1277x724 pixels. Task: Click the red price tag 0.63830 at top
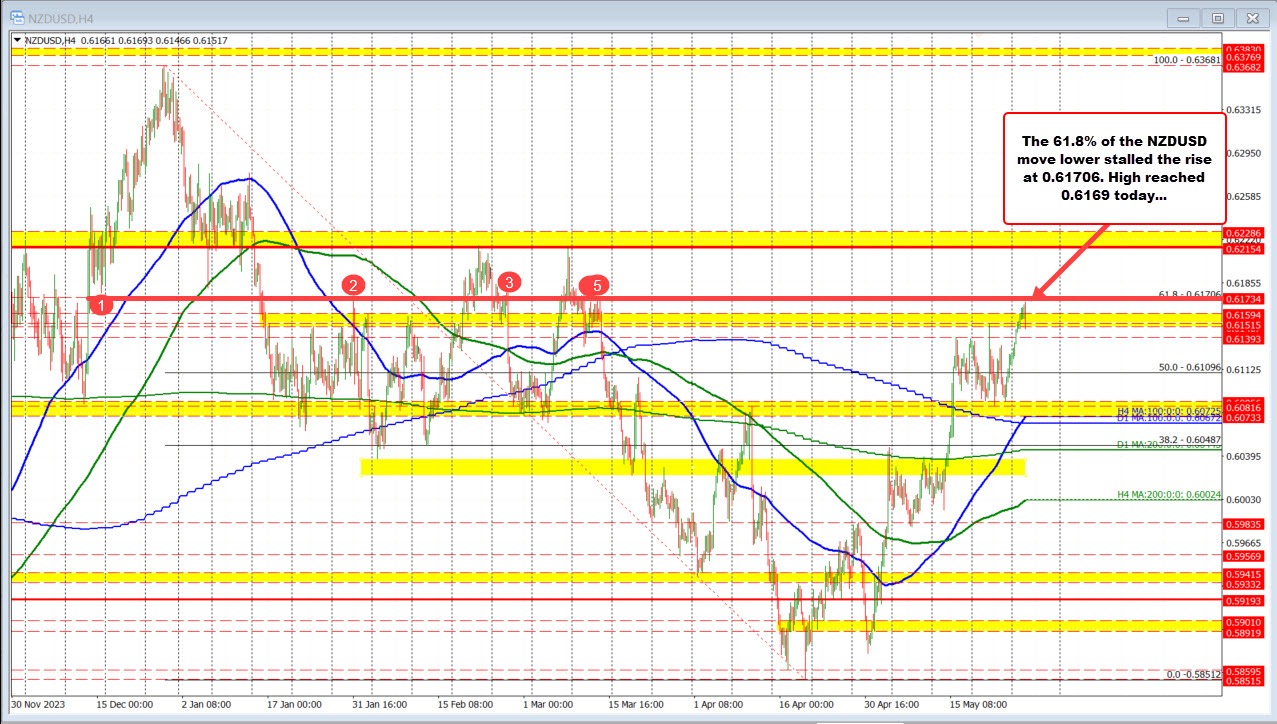pyautogui.click(x=1243, y=47)
